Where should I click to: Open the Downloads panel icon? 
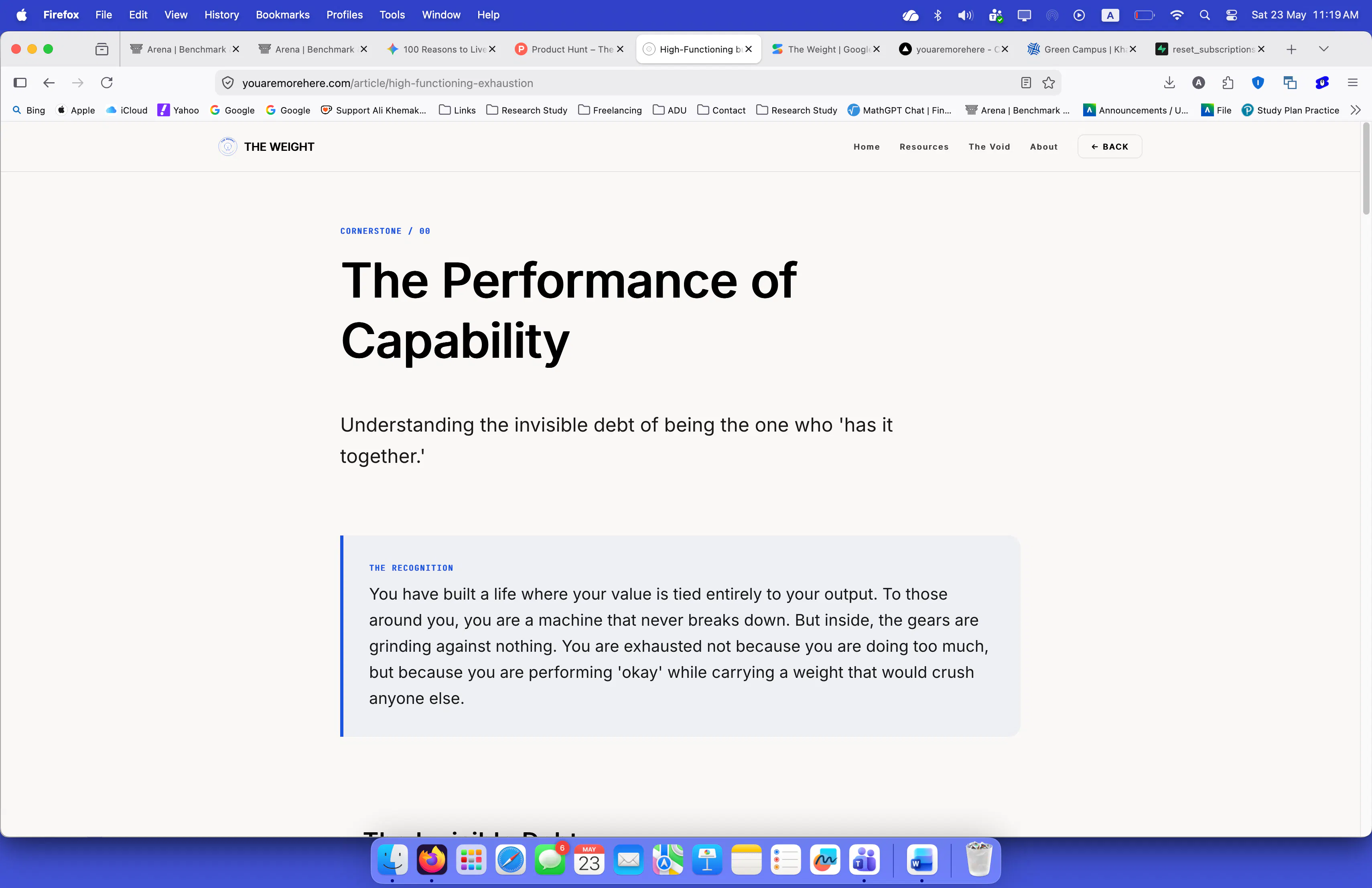[1169, 83]
